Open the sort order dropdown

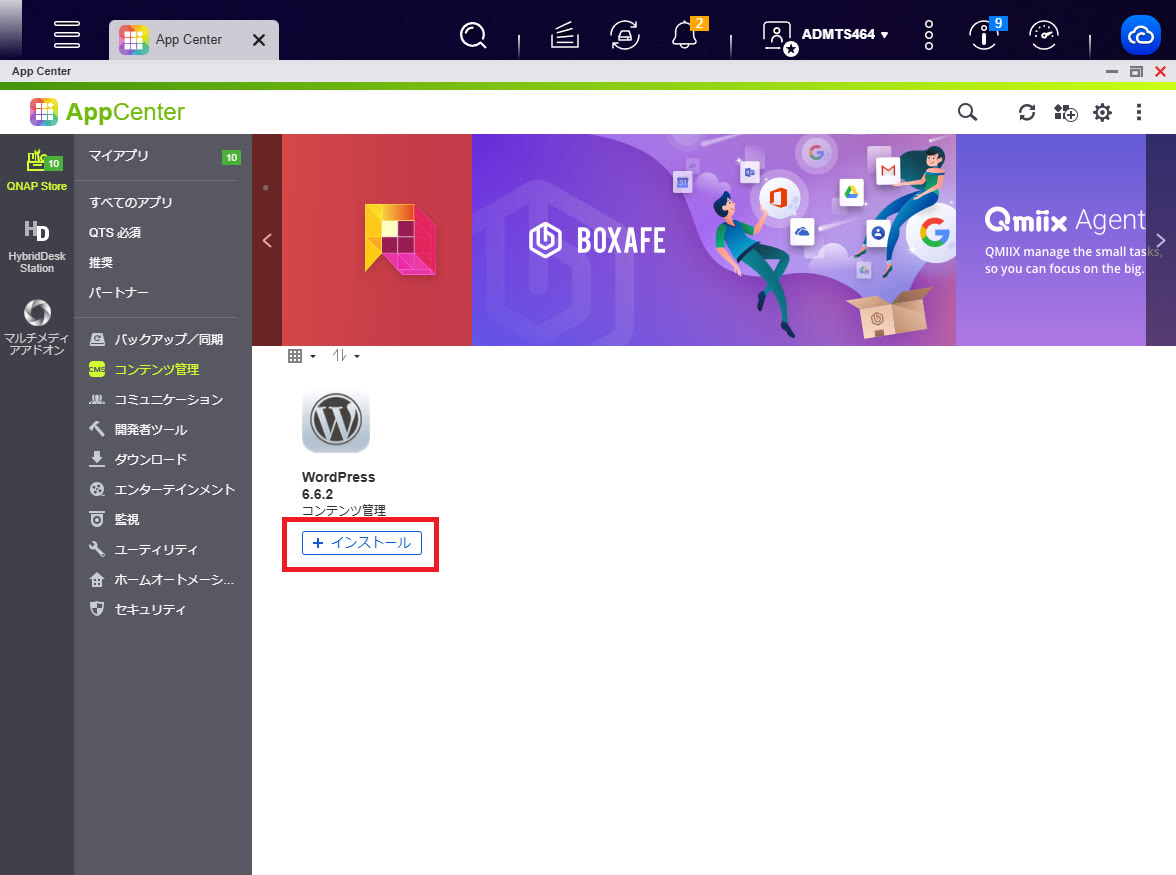pos(346,356)
